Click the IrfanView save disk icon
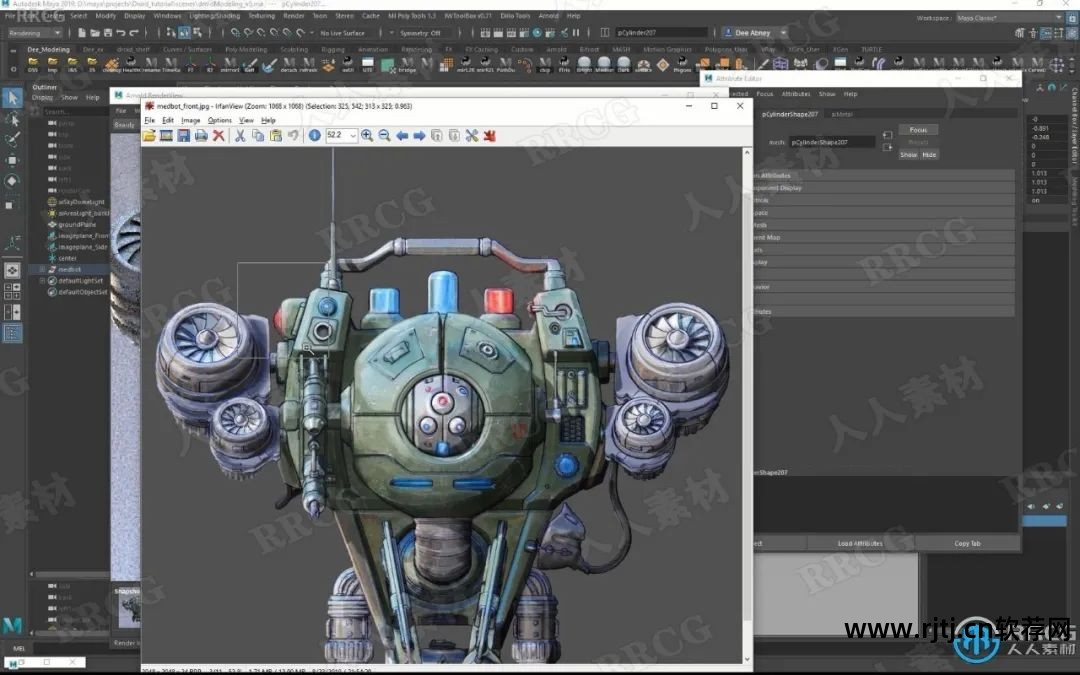 pyautogui.click(x=184, y=135)
